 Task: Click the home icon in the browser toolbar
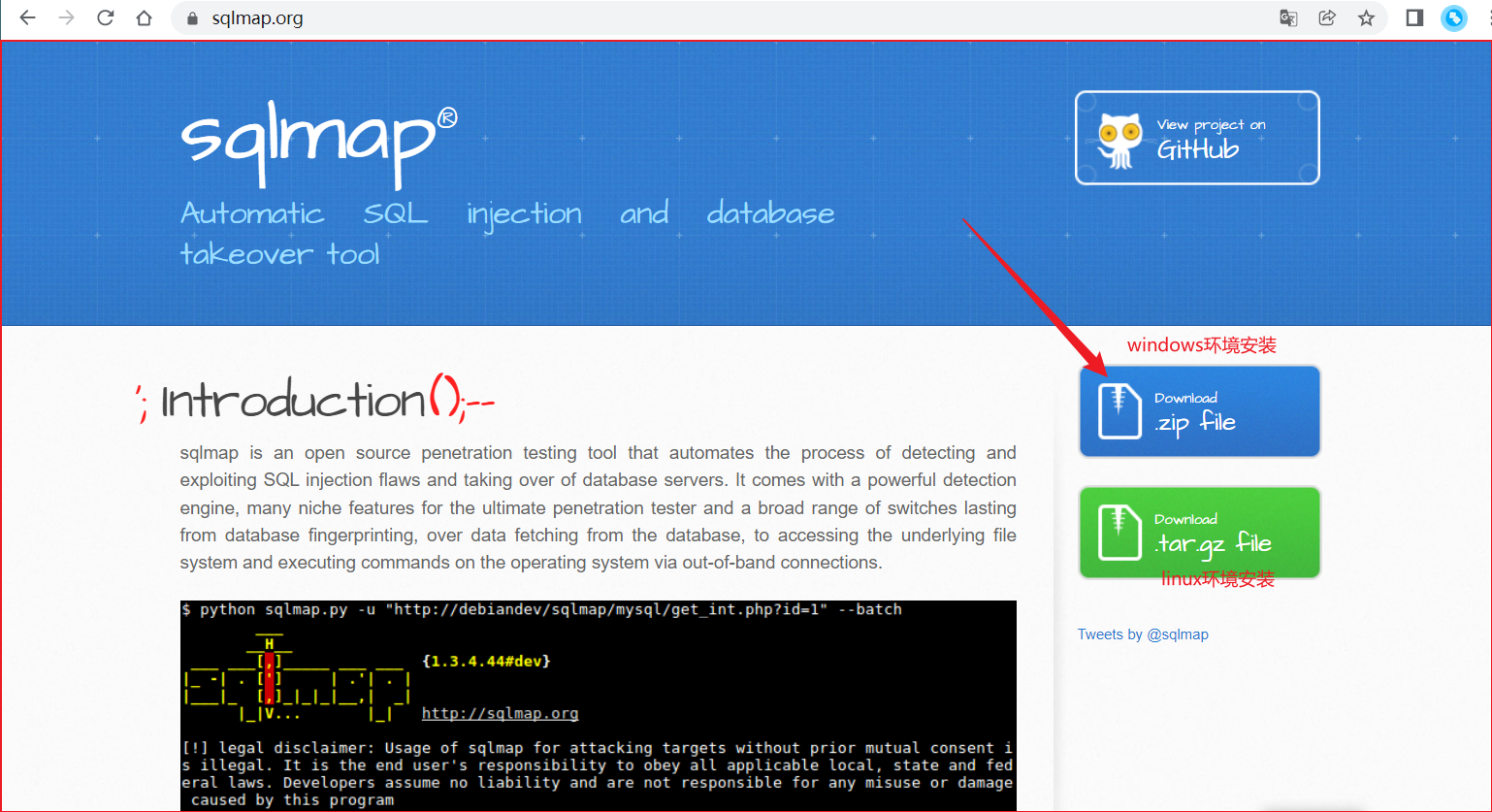[x=144, y=17]
